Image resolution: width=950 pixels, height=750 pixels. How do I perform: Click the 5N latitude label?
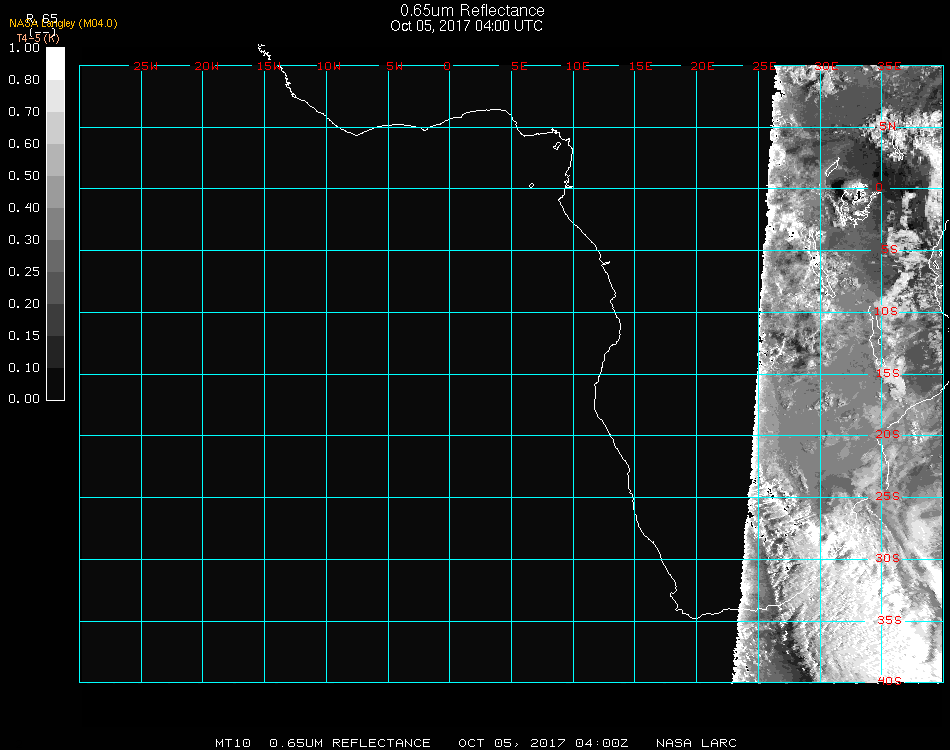(887, 126)
